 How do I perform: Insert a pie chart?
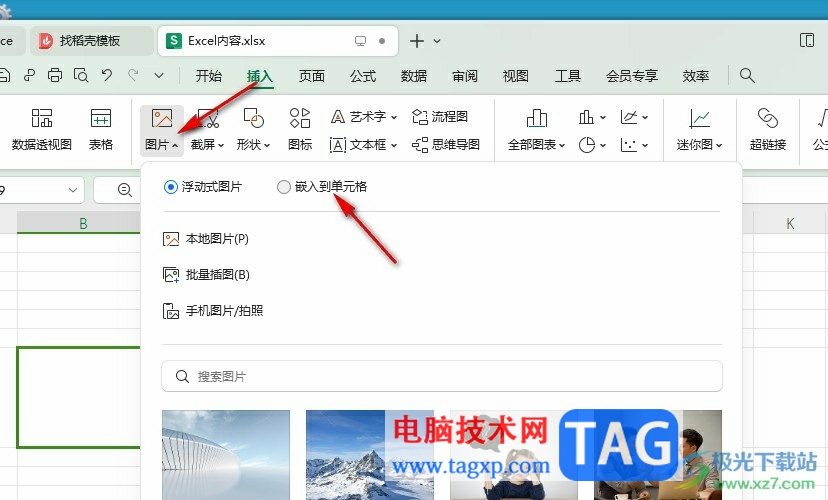[591, 145]
